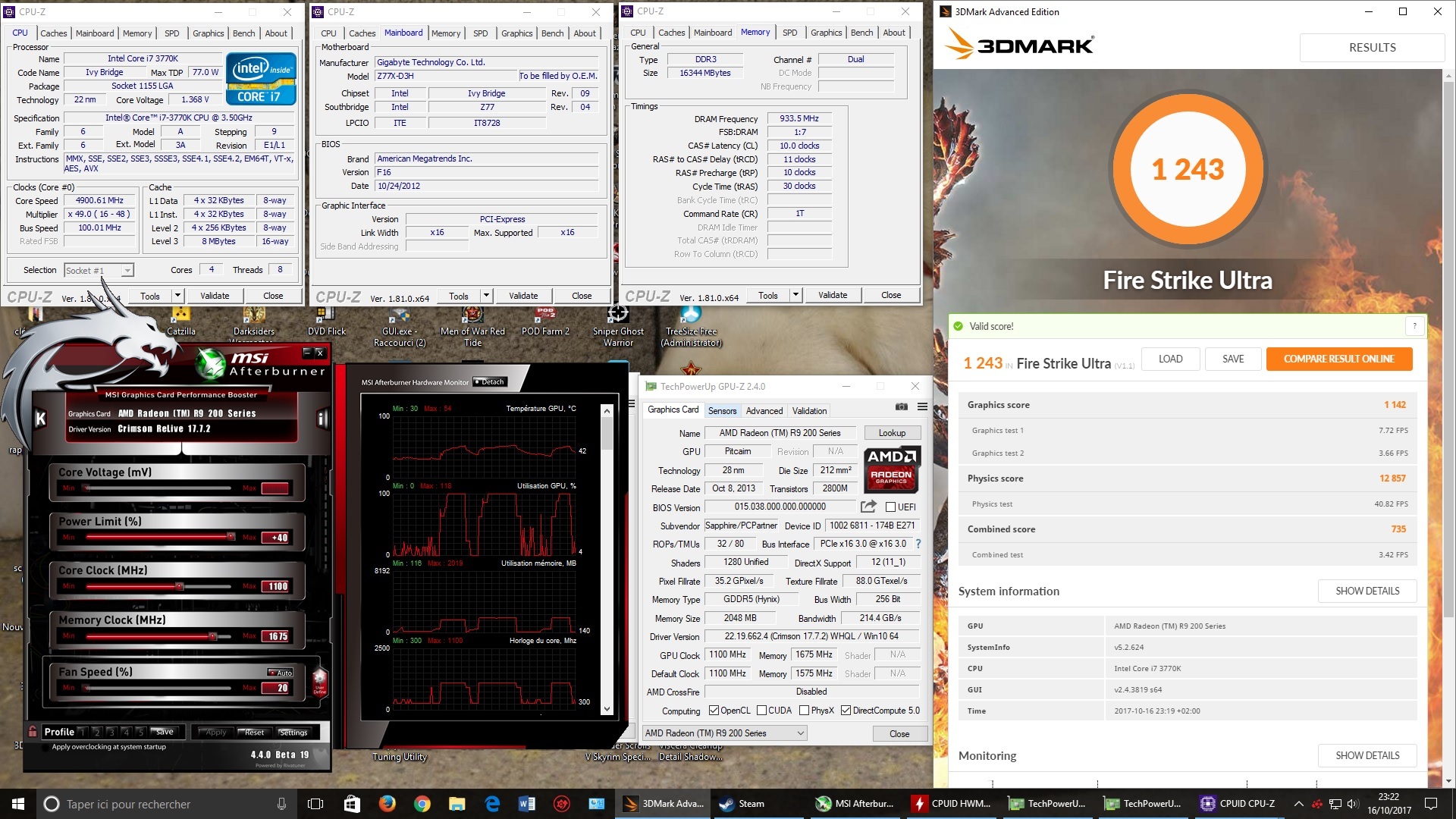Screen dimensions: 1456x819
Task: Open the Action Center notifications icon
Action: 1431,804
